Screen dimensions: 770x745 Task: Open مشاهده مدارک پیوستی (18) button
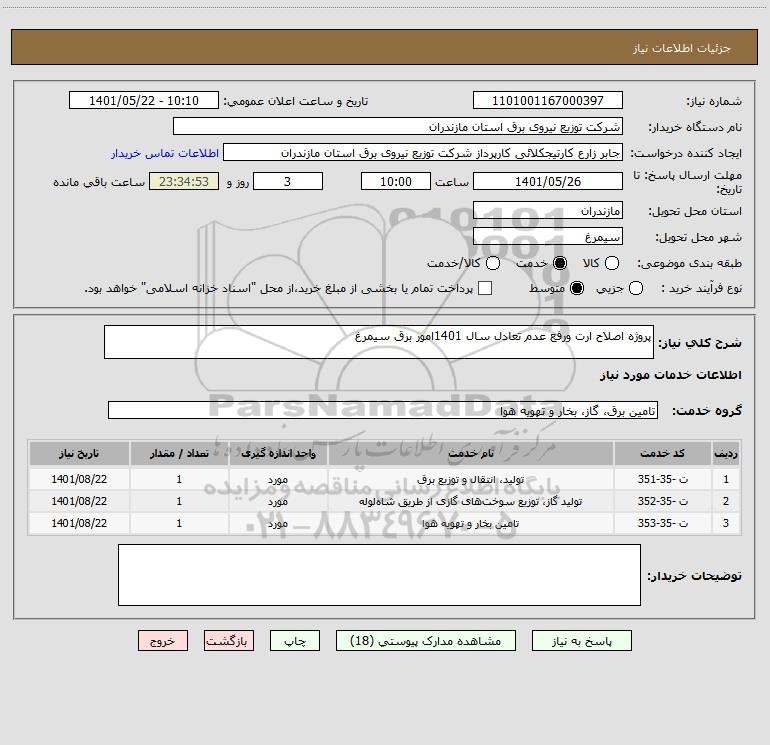click(x=426, y=641)
